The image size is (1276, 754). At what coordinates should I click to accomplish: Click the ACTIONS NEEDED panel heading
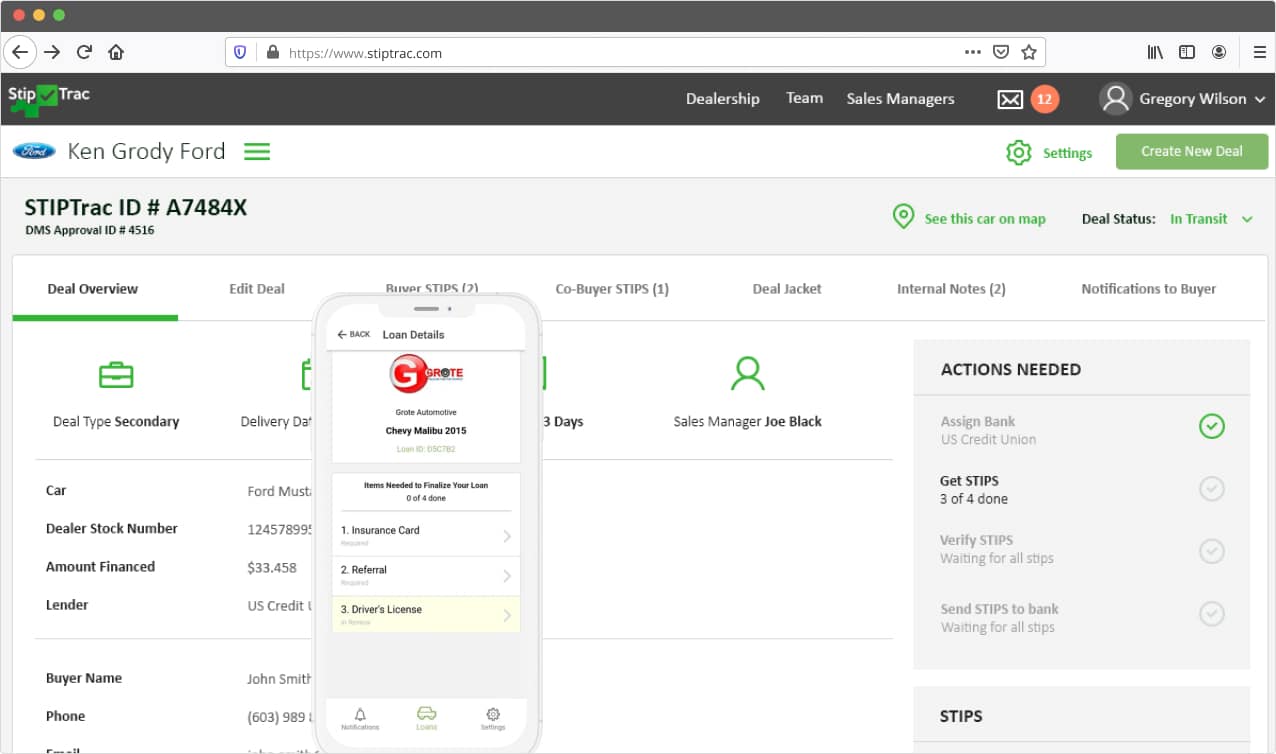[x=1011, y=369]
